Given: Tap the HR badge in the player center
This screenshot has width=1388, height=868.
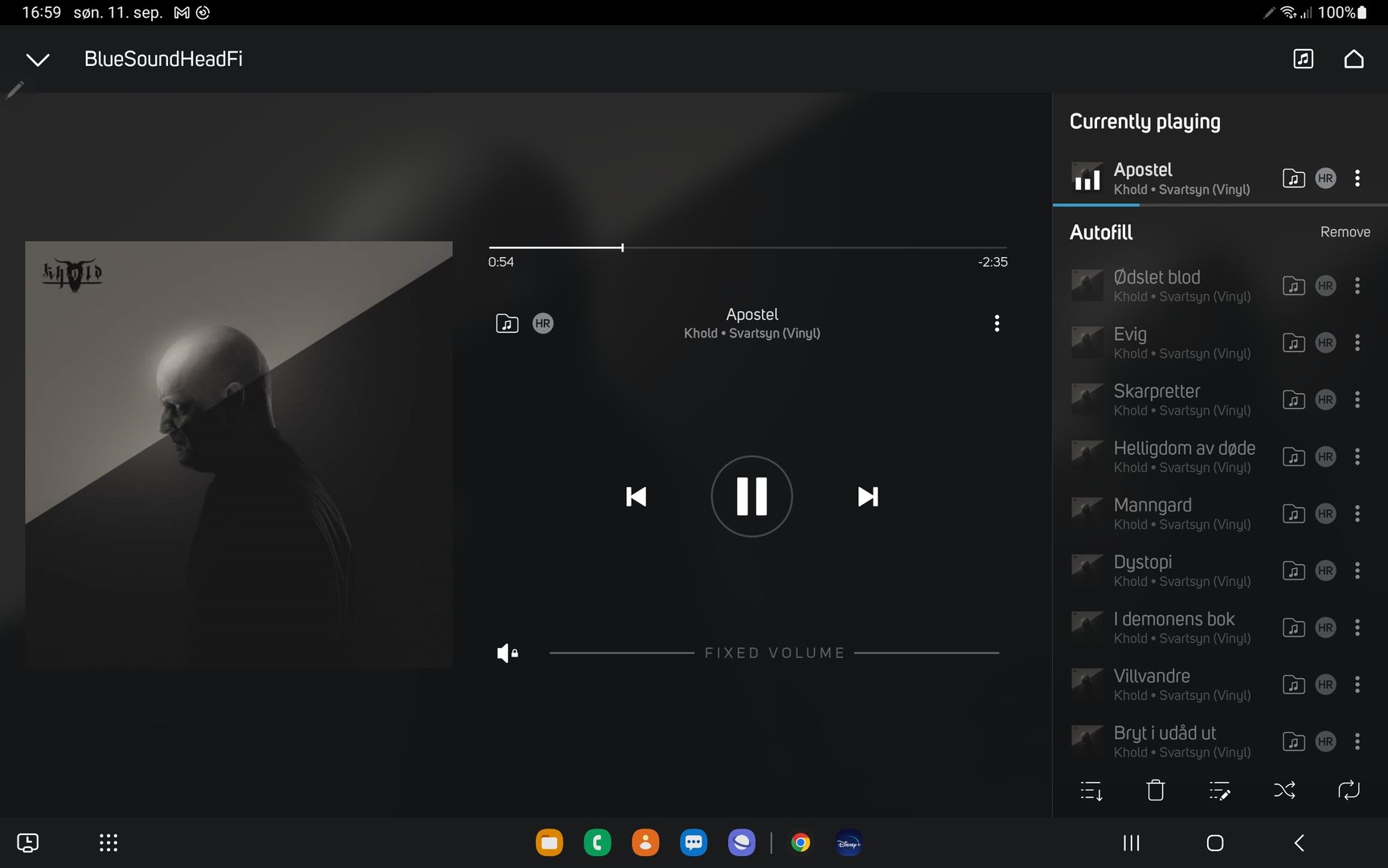Looking at the screenshot, I should tap(543, 323).
